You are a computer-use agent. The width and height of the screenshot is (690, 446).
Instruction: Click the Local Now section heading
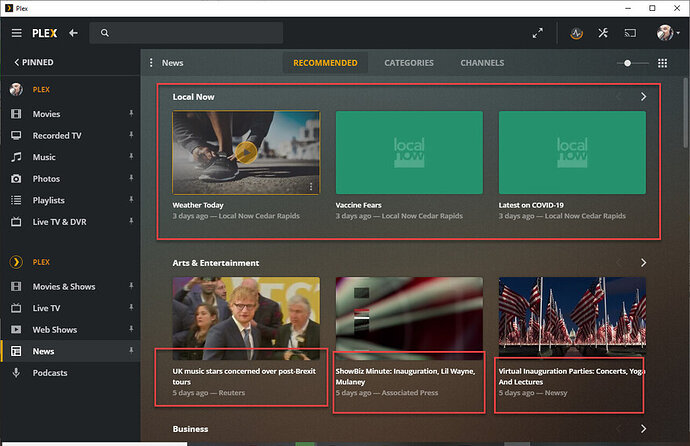tap(193, 97)
